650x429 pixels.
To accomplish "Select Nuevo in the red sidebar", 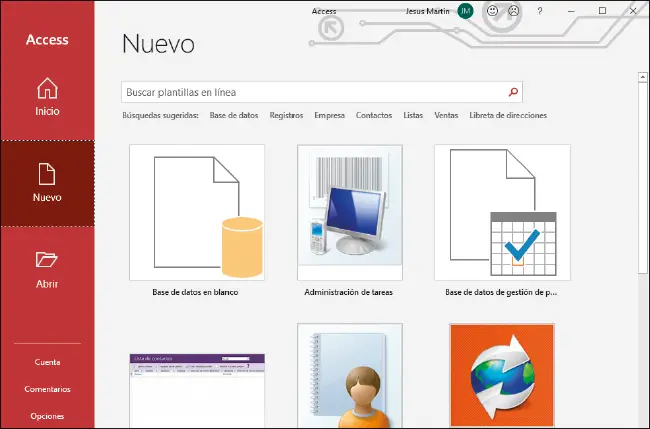I will click(x=47, y=184).
